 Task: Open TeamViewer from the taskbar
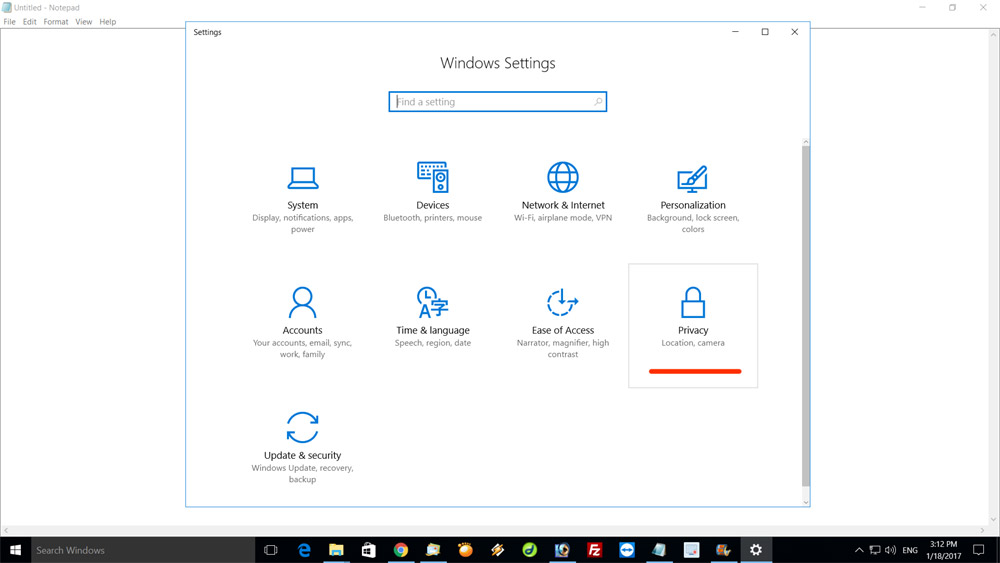coord(627,550)
